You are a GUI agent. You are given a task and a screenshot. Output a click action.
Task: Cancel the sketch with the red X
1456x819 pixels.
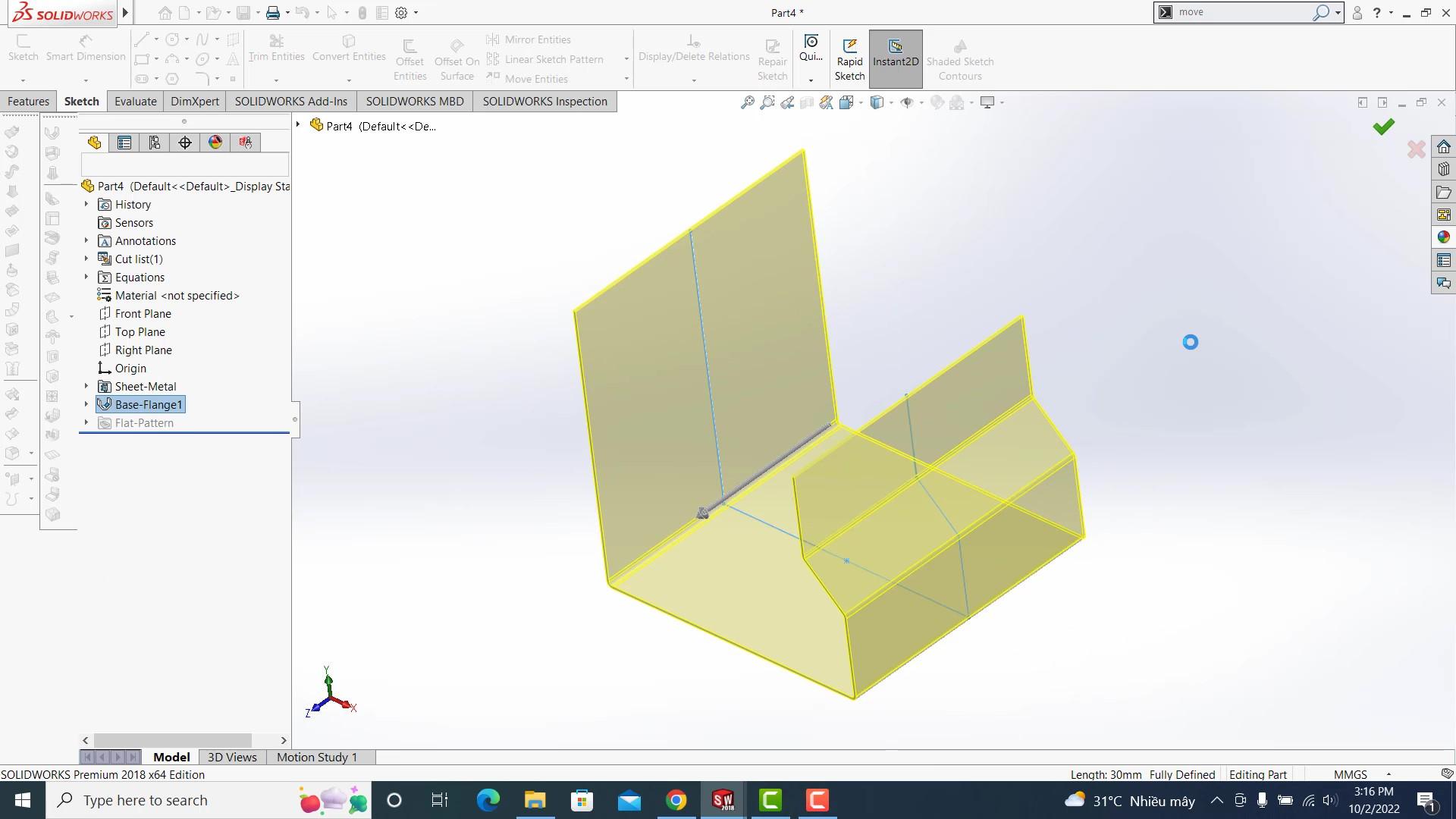pyautogui.click(x=1415, y=149)
